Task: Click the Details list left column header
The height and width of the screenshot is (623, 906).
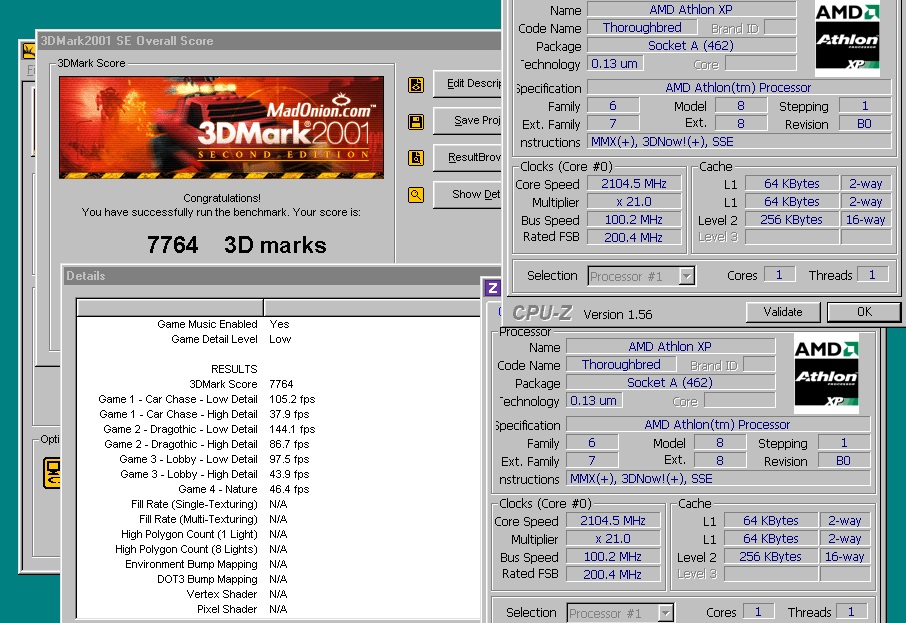Action: pos(170,307)
